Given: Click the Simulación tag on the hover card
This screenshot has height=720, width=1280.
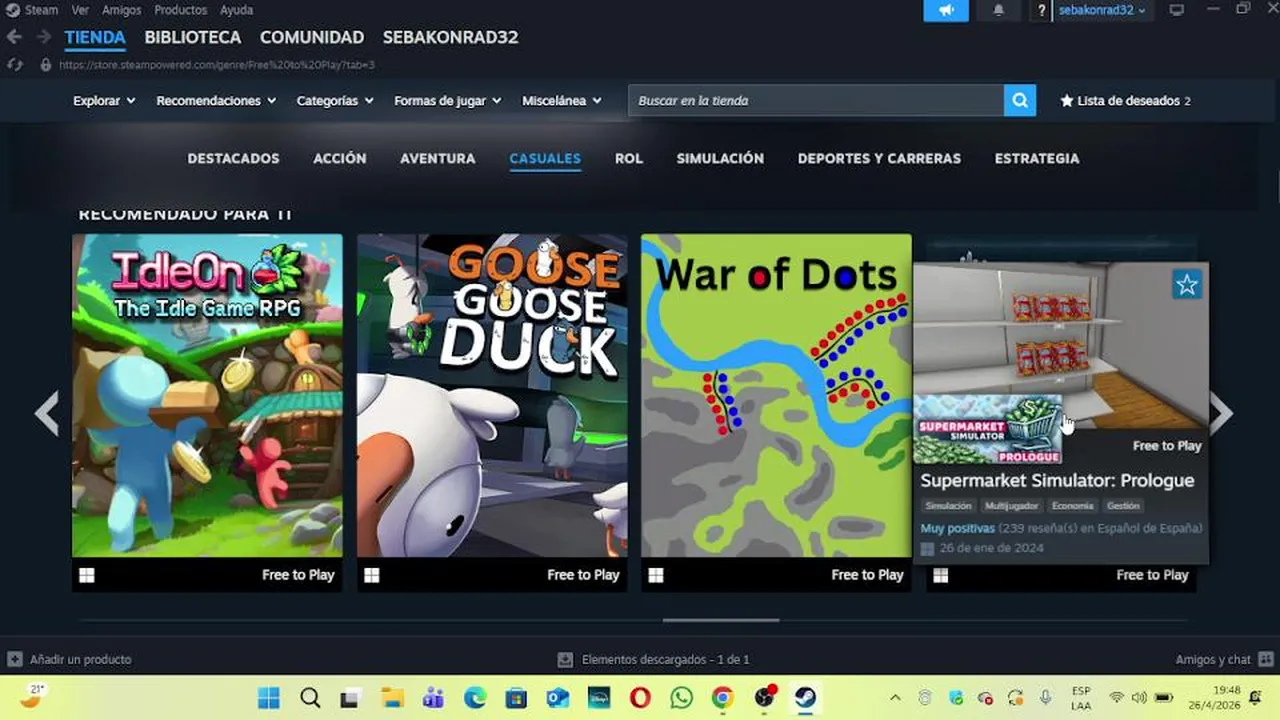Looking at the screenshot, I should point(948,506).
